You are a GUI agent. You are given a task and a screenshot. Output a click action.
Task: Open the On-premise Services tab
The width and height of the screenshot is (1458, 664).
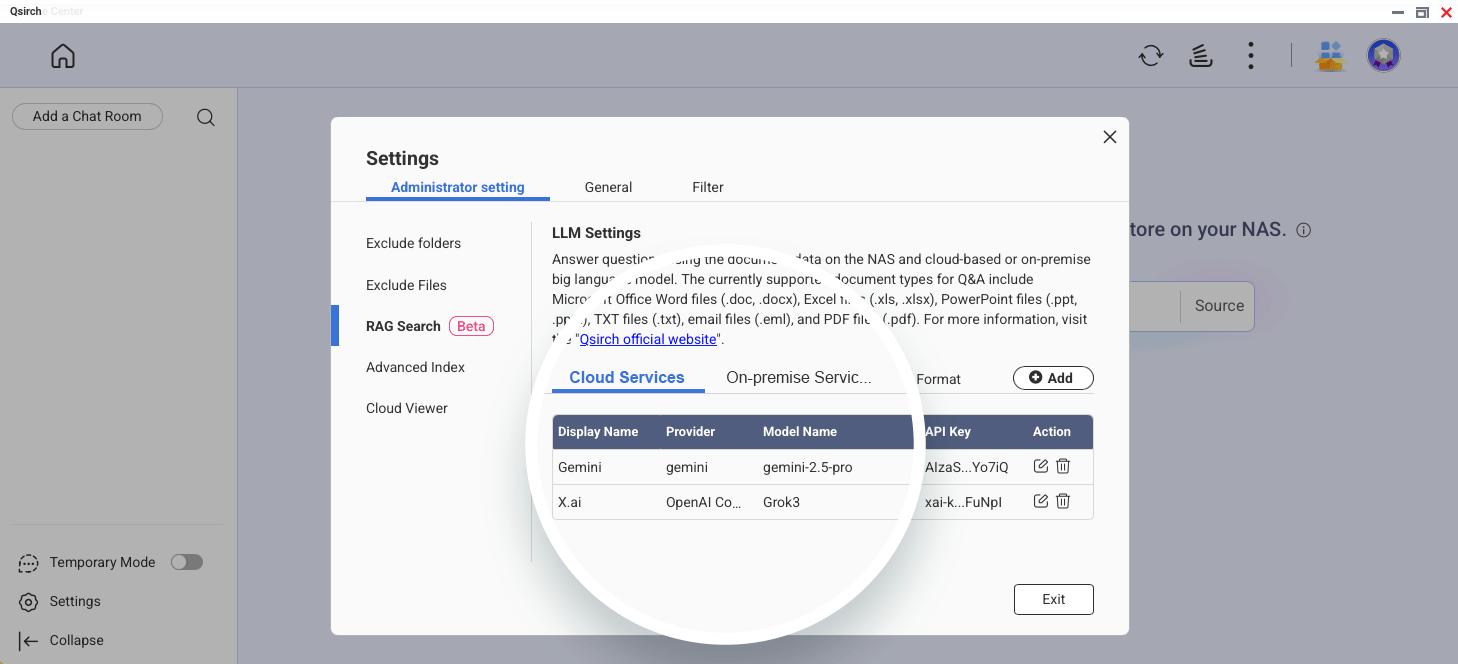pyautogui.click(x=798, y=378)
